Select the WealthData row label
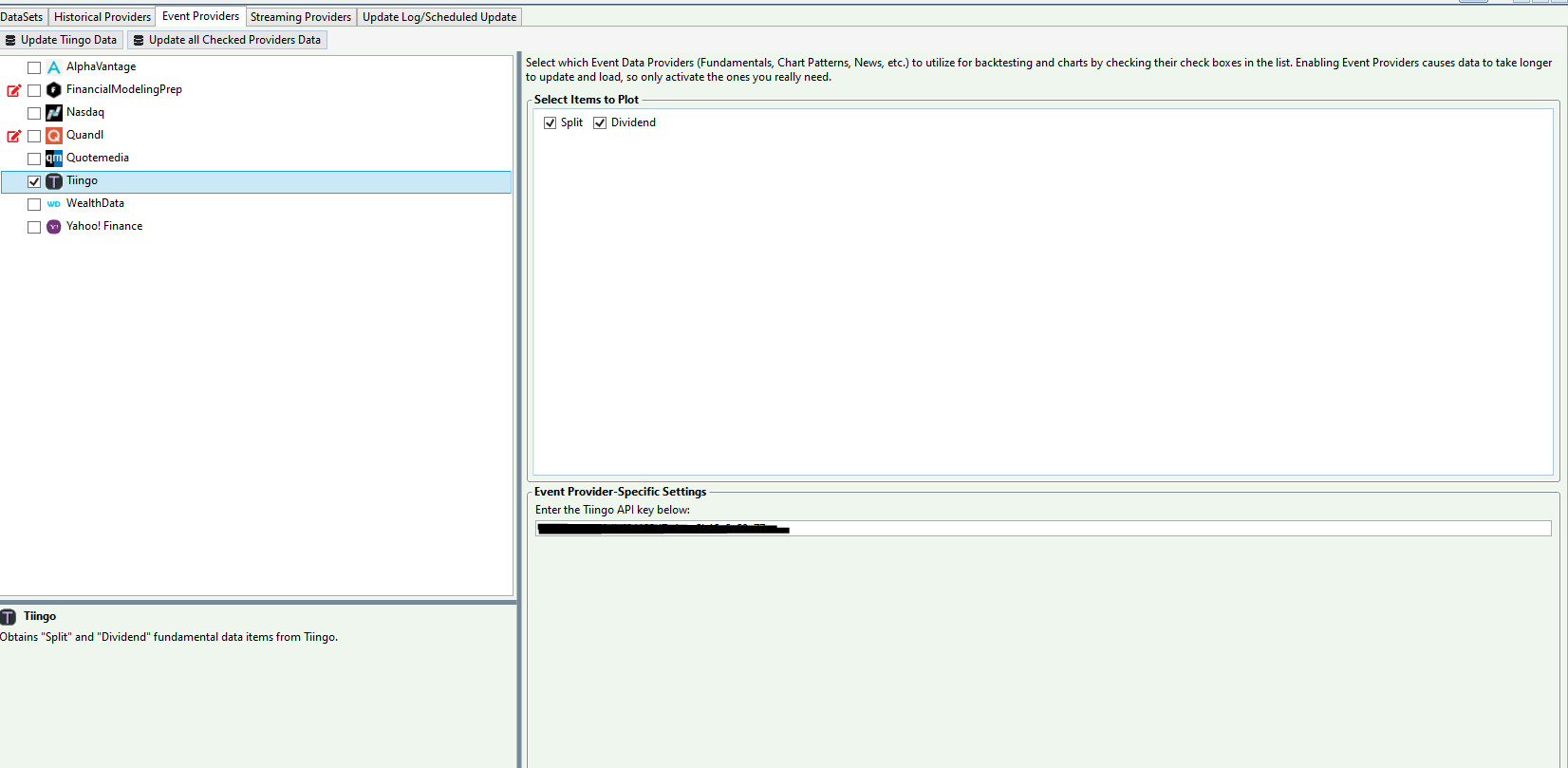The image size is (1568, 768). [x=95, y=203]
